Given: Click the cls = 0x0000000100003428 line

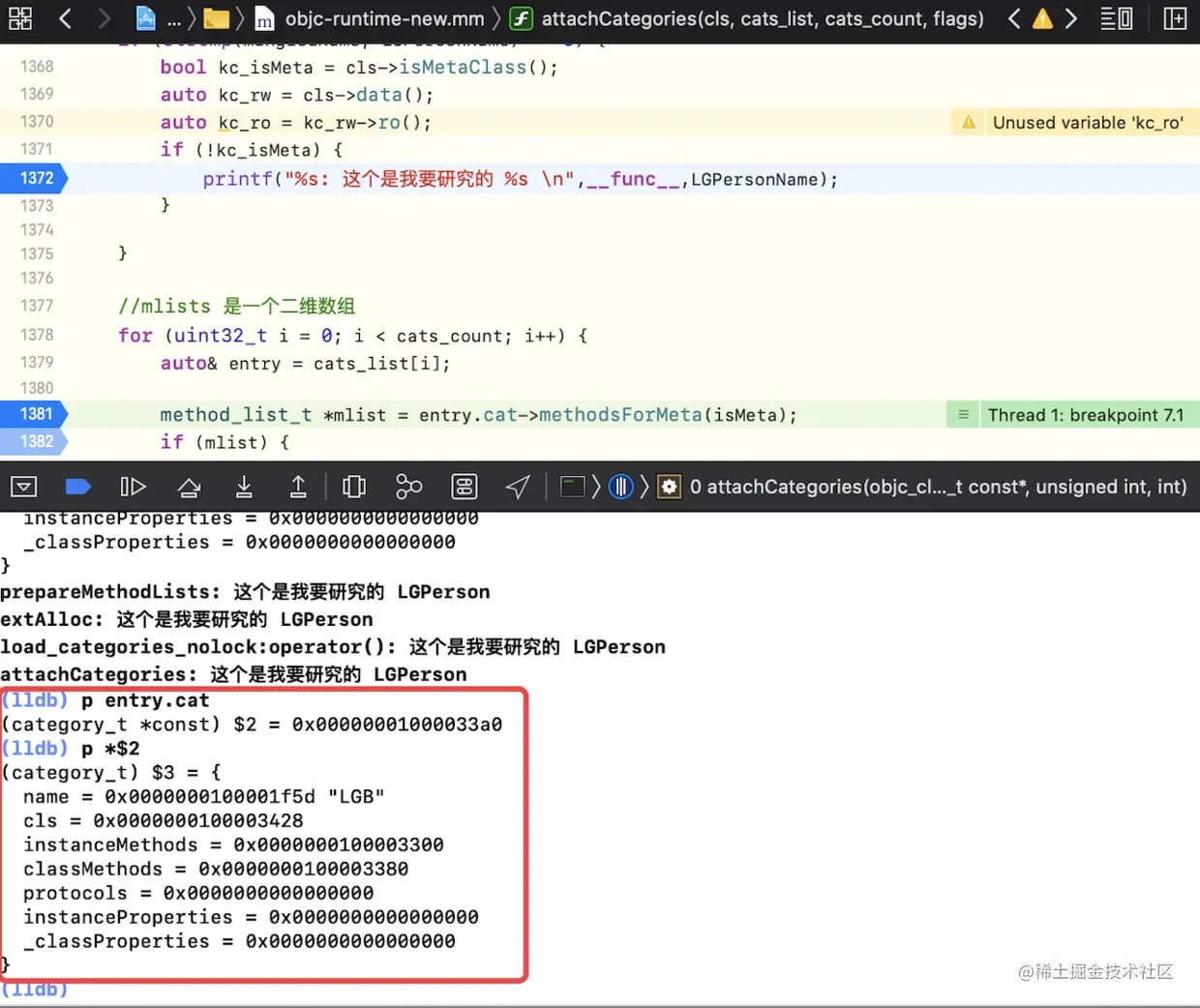Looking at the screenshot, I should 163,820.
